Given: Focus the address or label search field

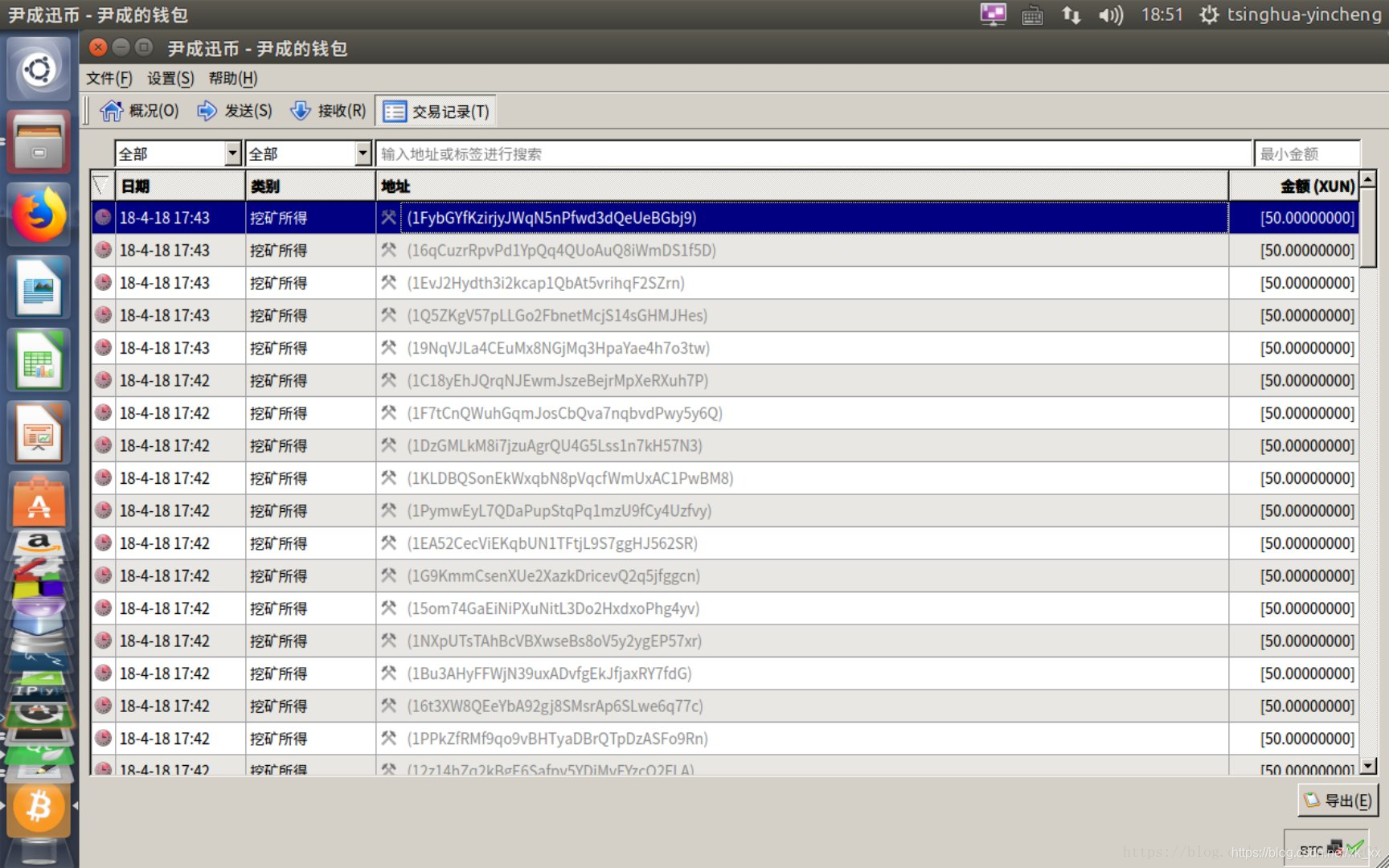Looking at the screenshot, I should pos(813,154).
